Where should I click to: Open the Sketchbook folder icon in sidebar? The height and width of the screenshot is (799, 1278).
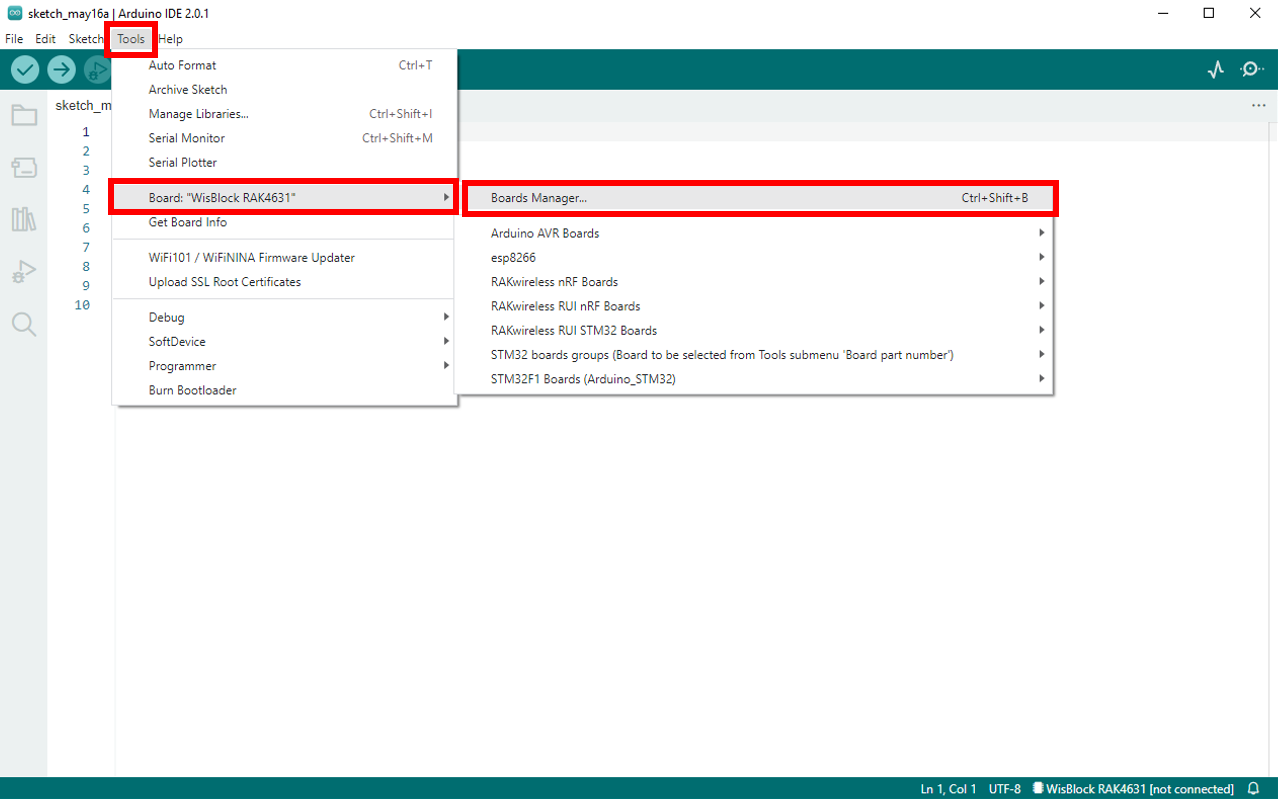click(24, 115)
